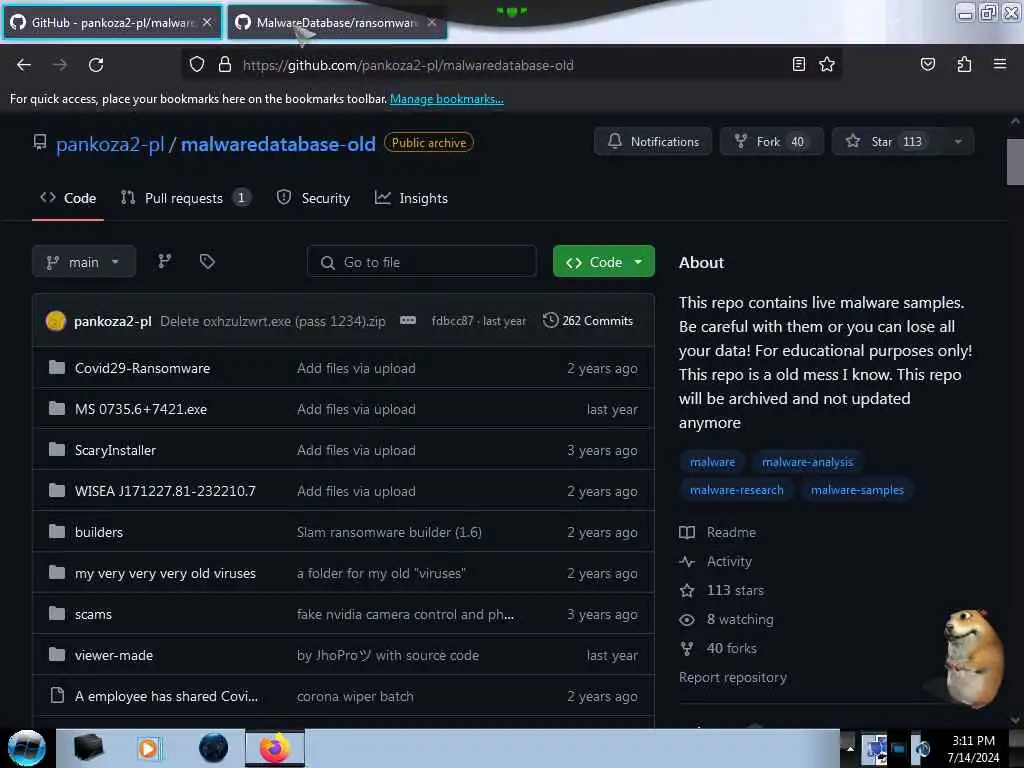The height and width of the screenshot is (768, 1024).
Task: Select the malware-analysis topic tag
Action: tap(807, 462)
